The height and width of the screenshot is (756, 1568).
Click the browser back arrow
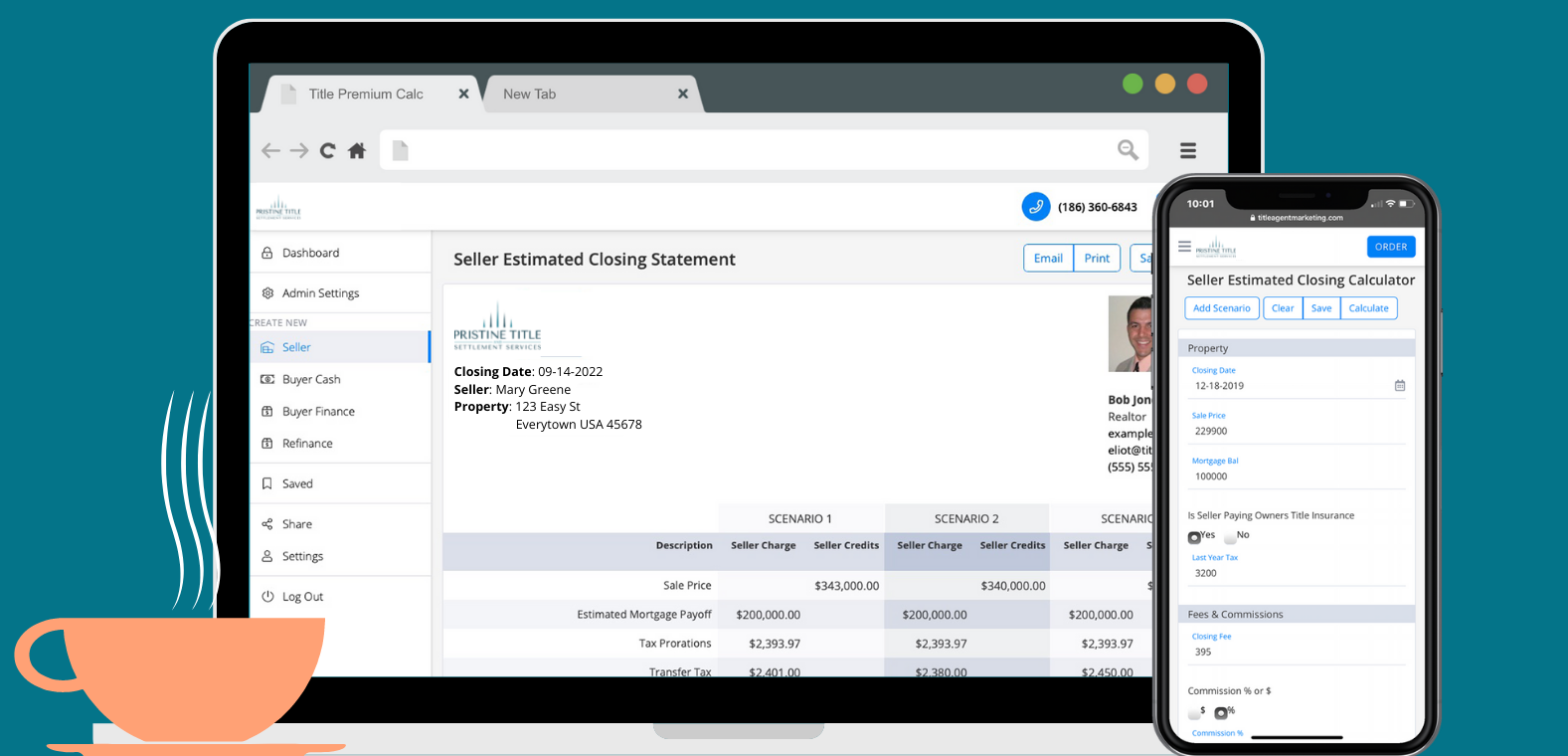coord(270,150)
